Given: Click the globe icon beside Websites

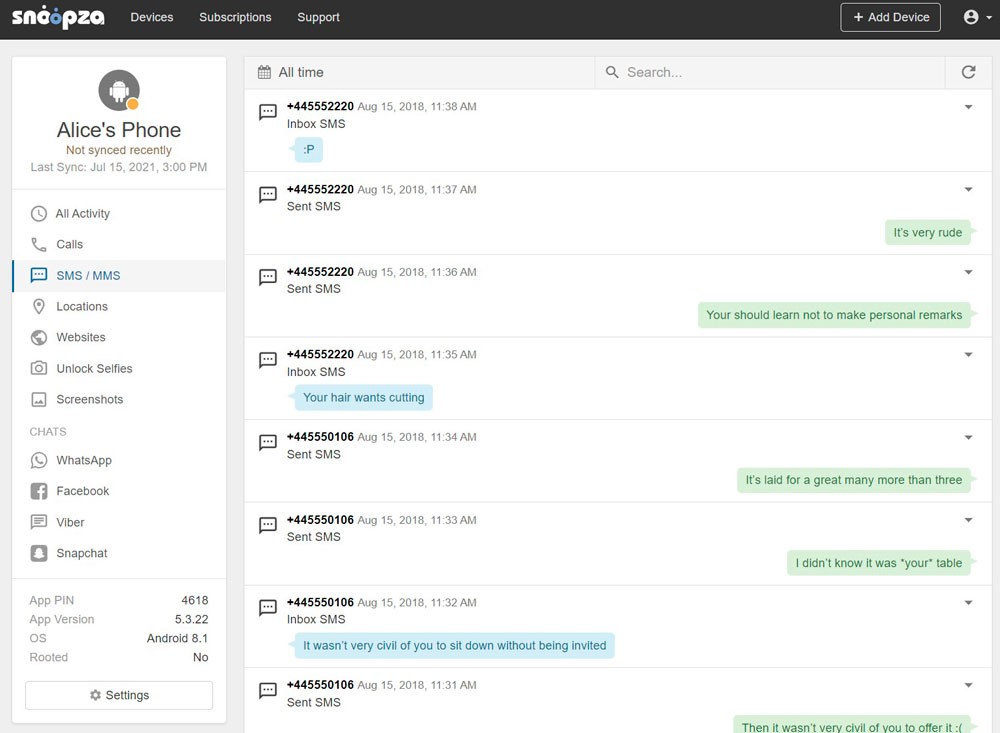Looking at the screenshot, I should pos(39,337).
